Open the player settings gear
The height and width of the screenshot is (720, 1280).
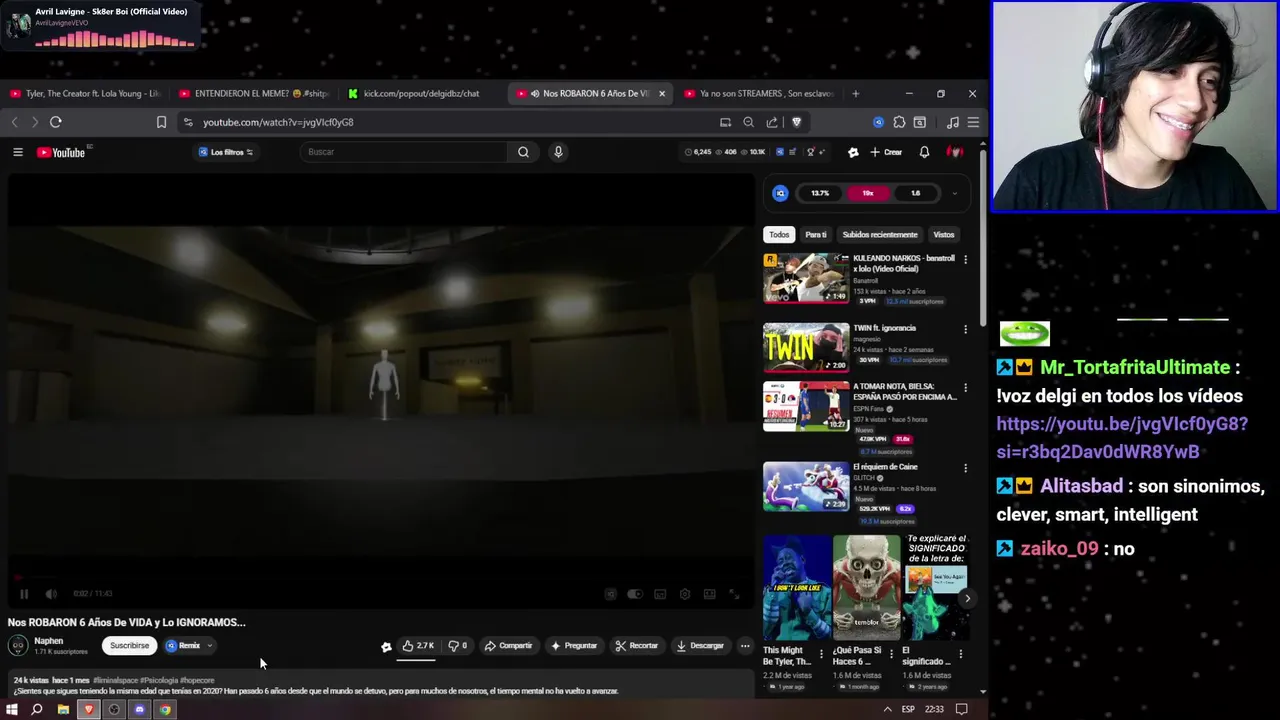click(685, 594)
